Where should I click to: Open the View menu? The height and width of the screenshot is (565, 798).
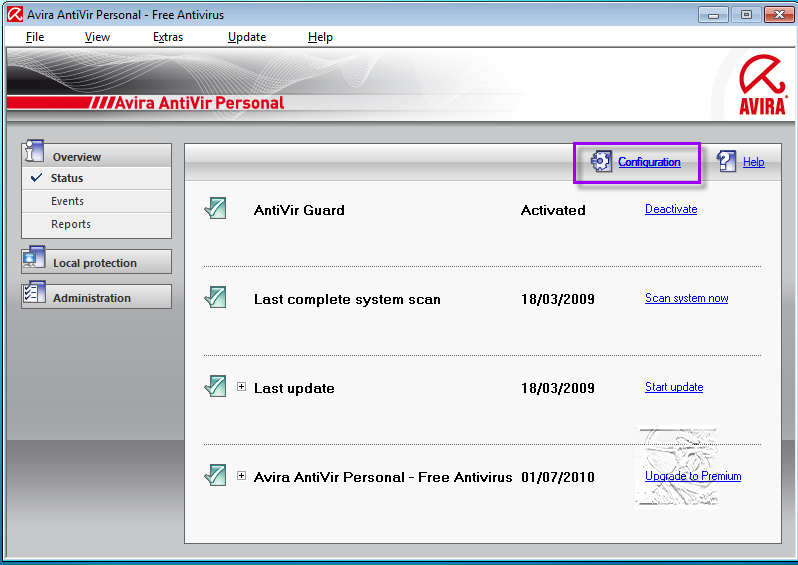pos(97,37)
